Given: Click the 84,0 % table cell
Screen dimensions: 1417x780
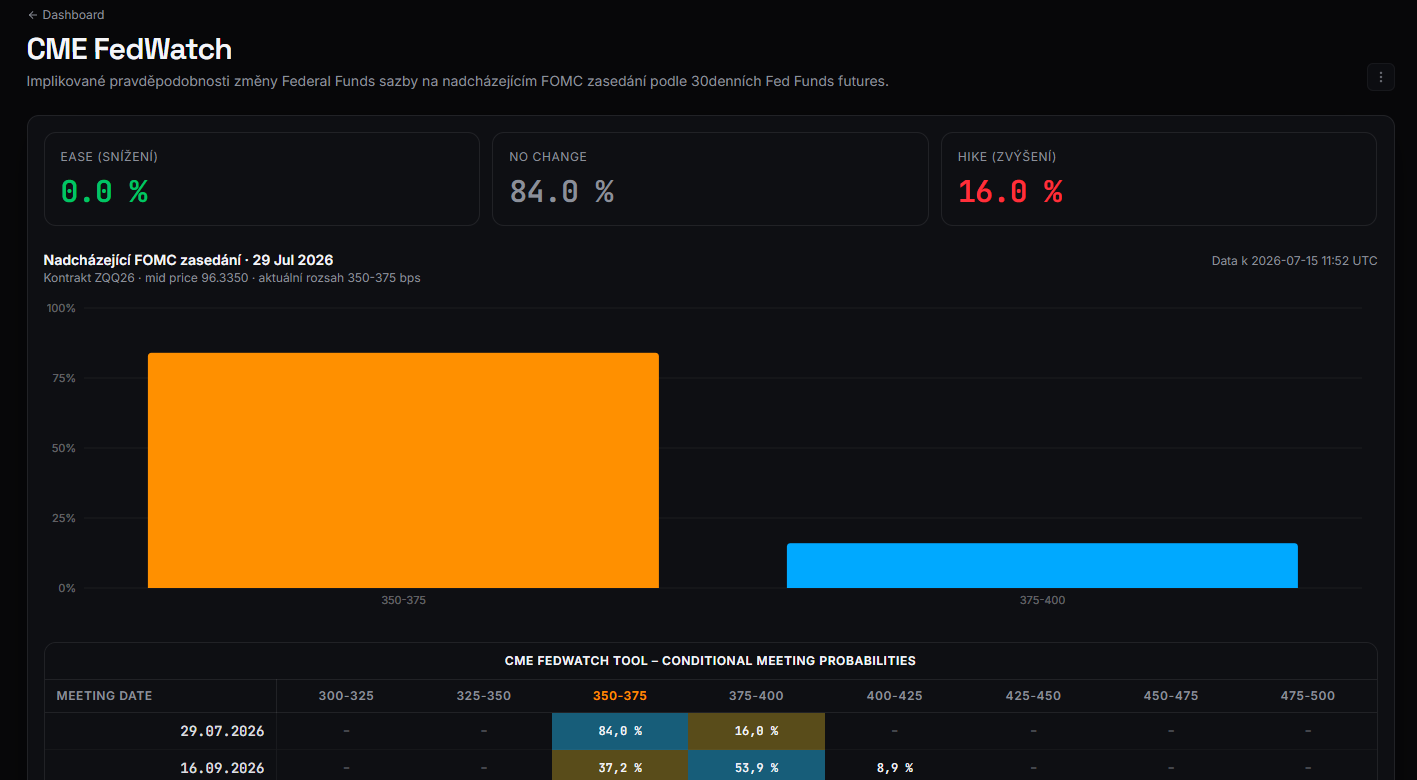Looking at the screenshot, I should click(x=620, y=731).
